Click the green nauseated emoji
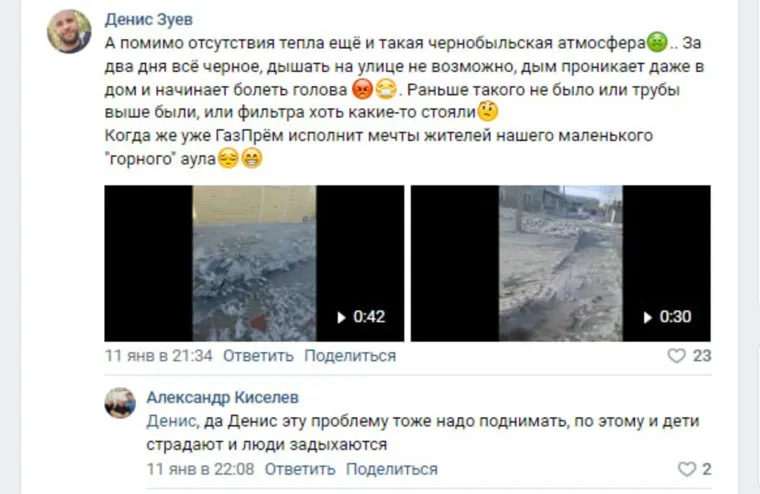The height and width of the screenshot is (494, 760). pyautogui.click(x=657, y=42)
